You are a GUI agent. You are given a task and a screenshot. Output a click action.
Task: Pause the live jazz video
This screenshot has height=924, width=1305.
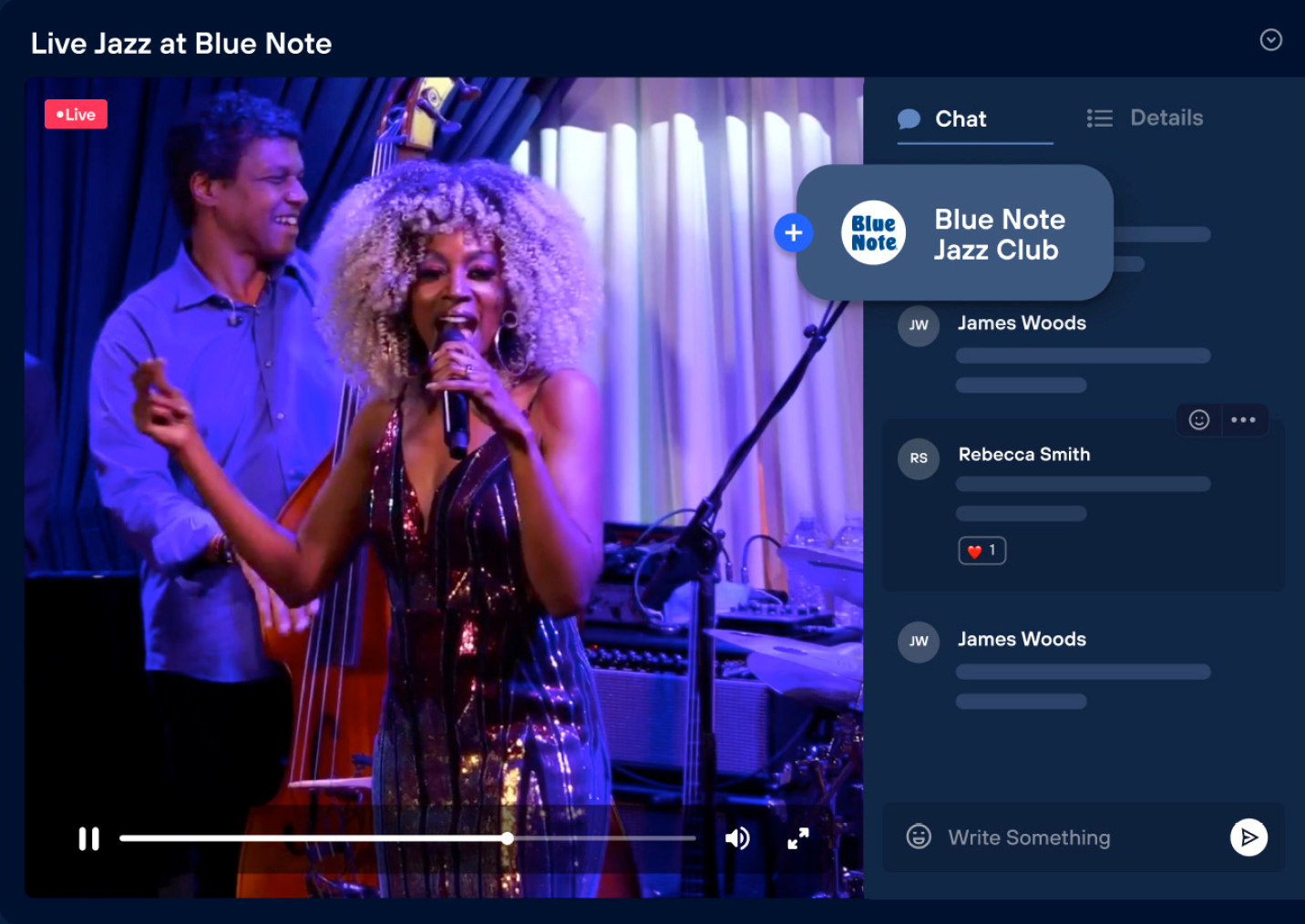[88, 838]
